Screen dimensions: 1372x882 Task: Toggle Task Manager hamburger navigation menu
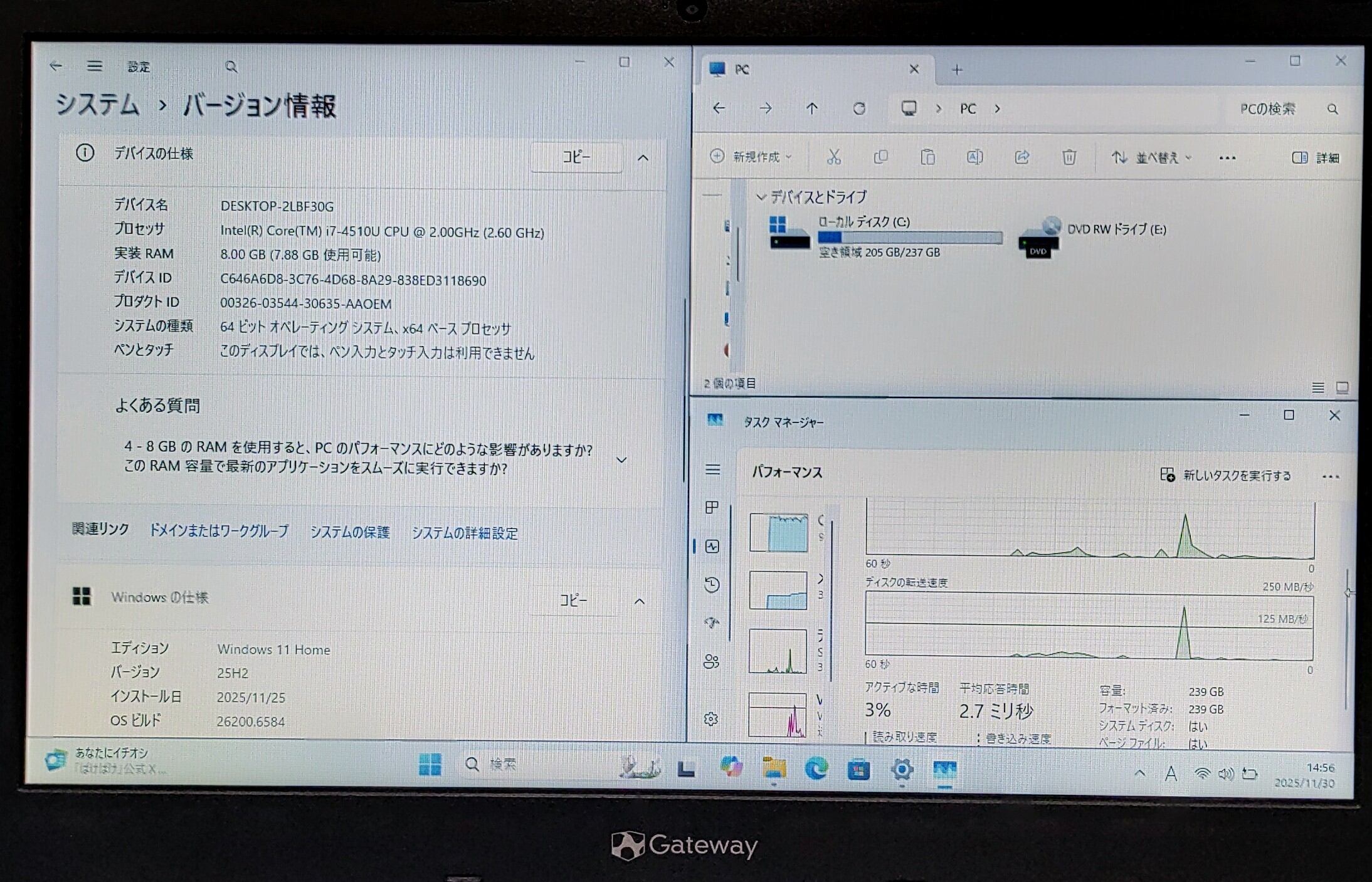tap(712, 470)
